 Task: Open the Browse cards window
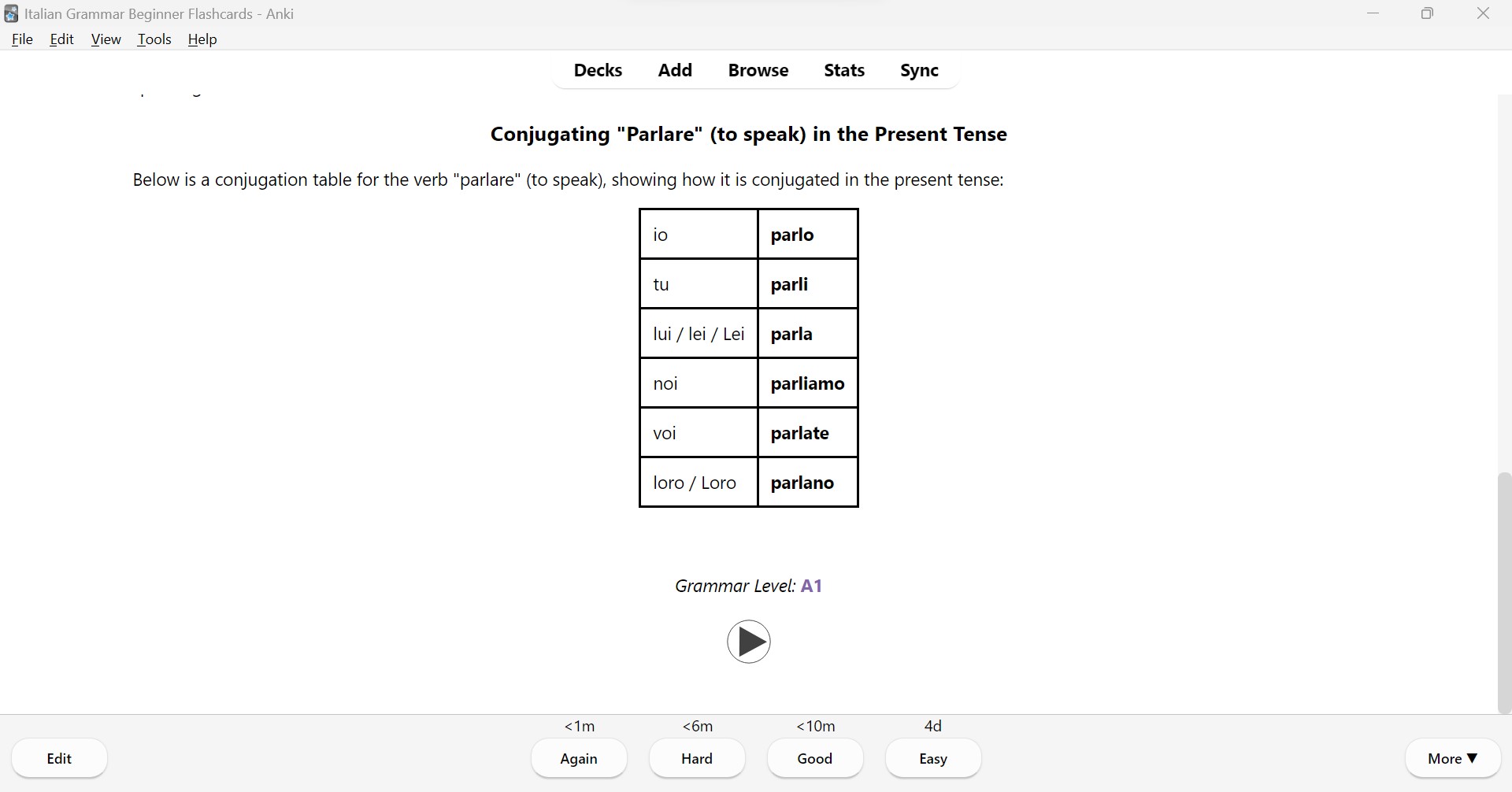(758, 70)
